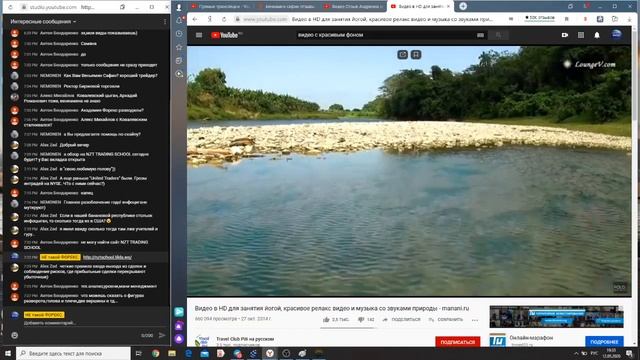The height and width of the screenshot is (360, 640).
Task: Click the video pop-out icon overlay
Action: [x=402, y=55]
